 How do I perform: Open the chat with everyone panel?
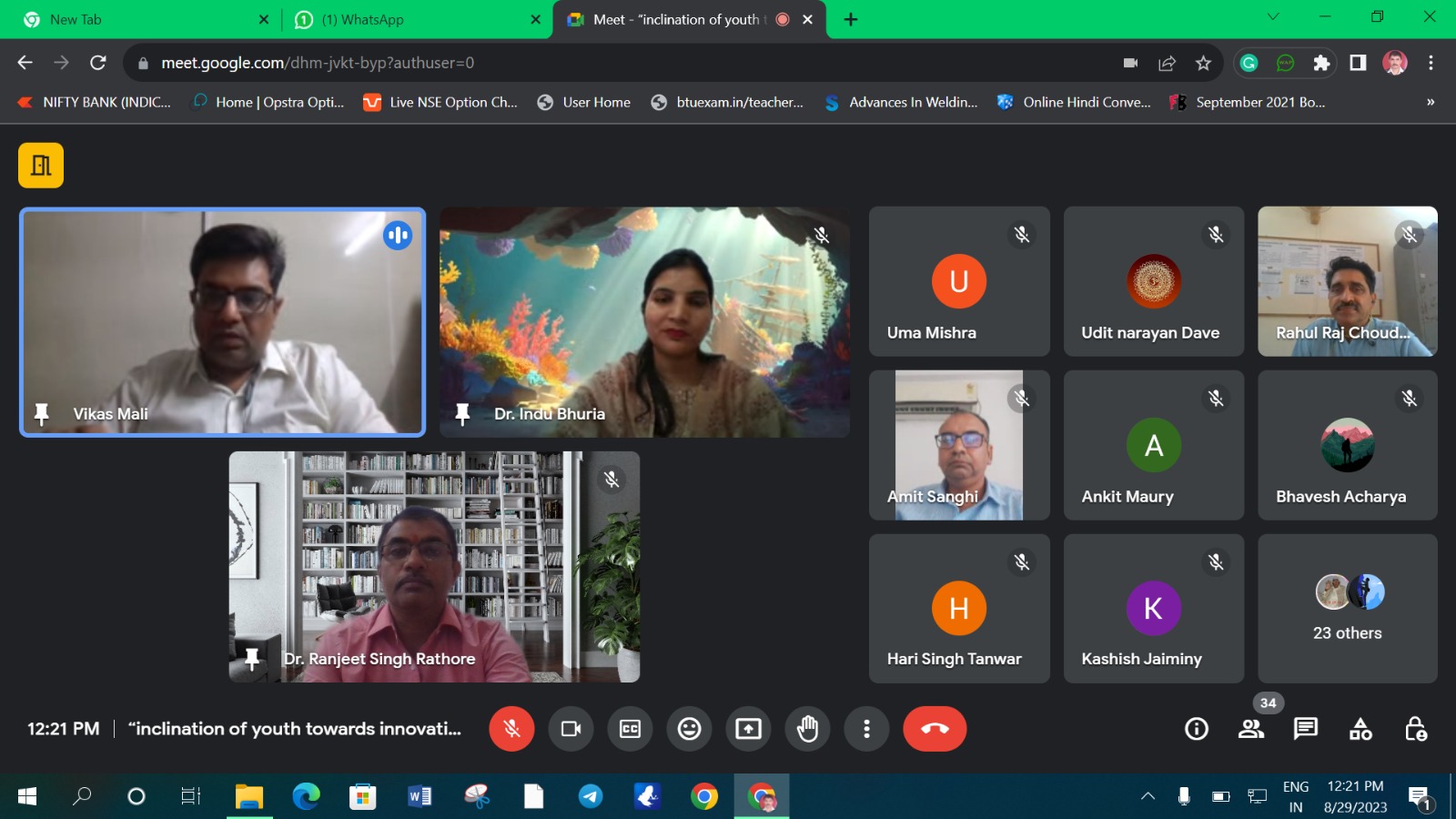coord(1306,729)
